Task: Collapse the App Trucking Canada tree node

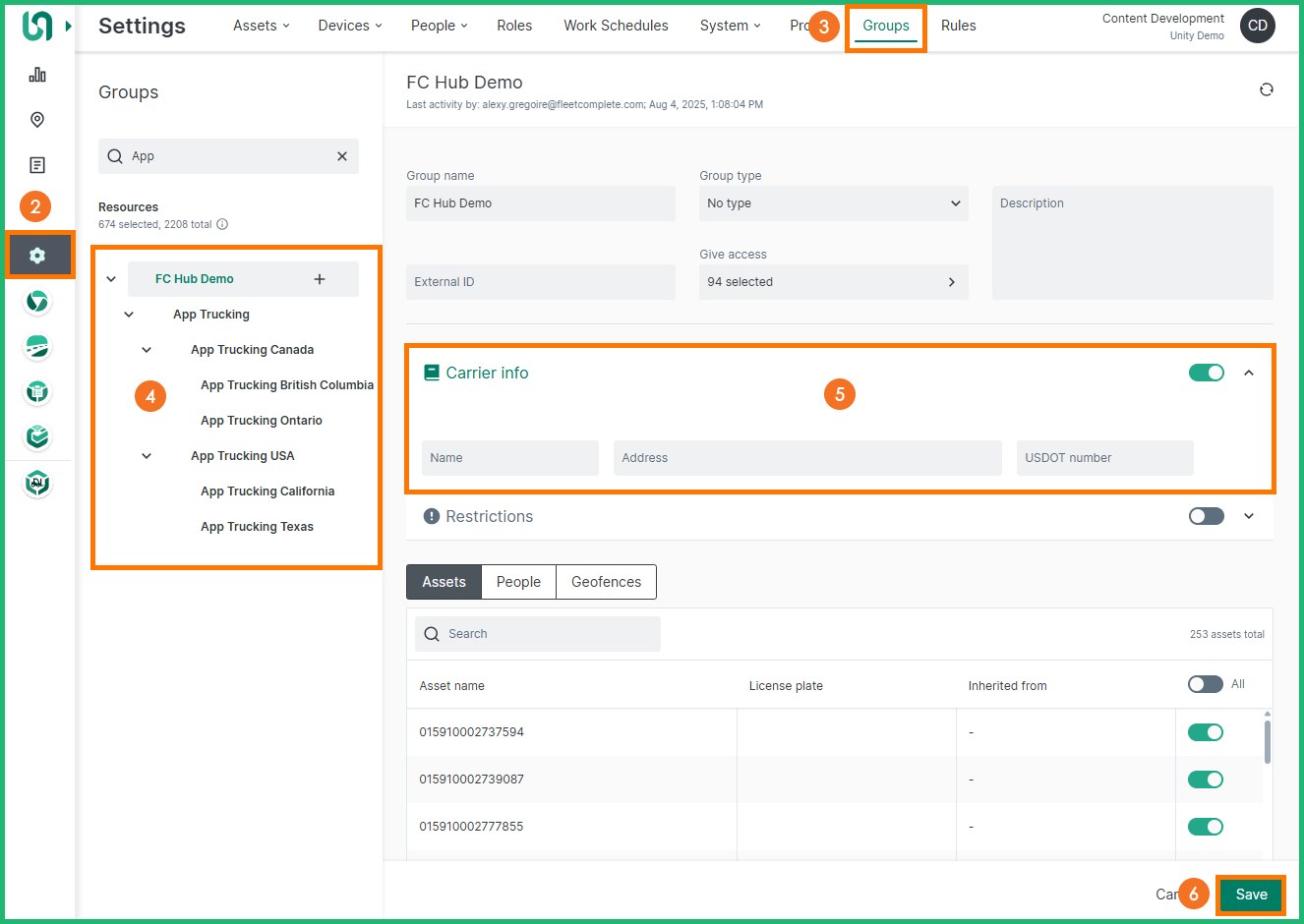Action: [x=147, y=350]
